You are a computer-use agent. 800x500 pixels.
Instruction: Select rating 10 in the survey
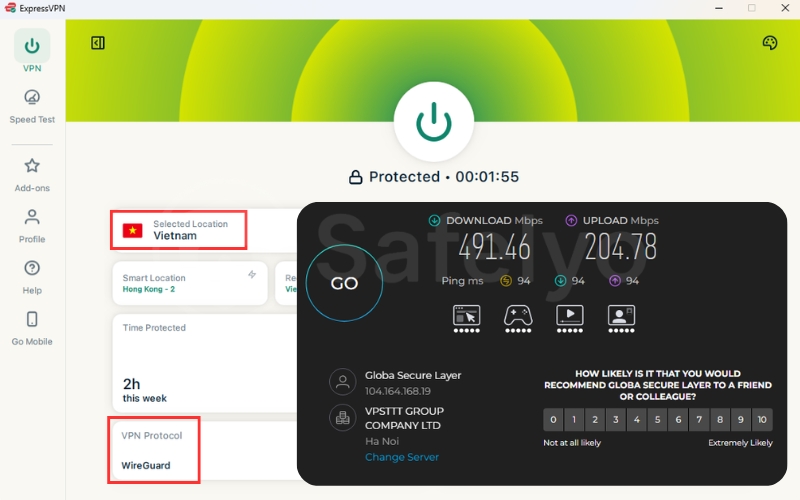762,419
